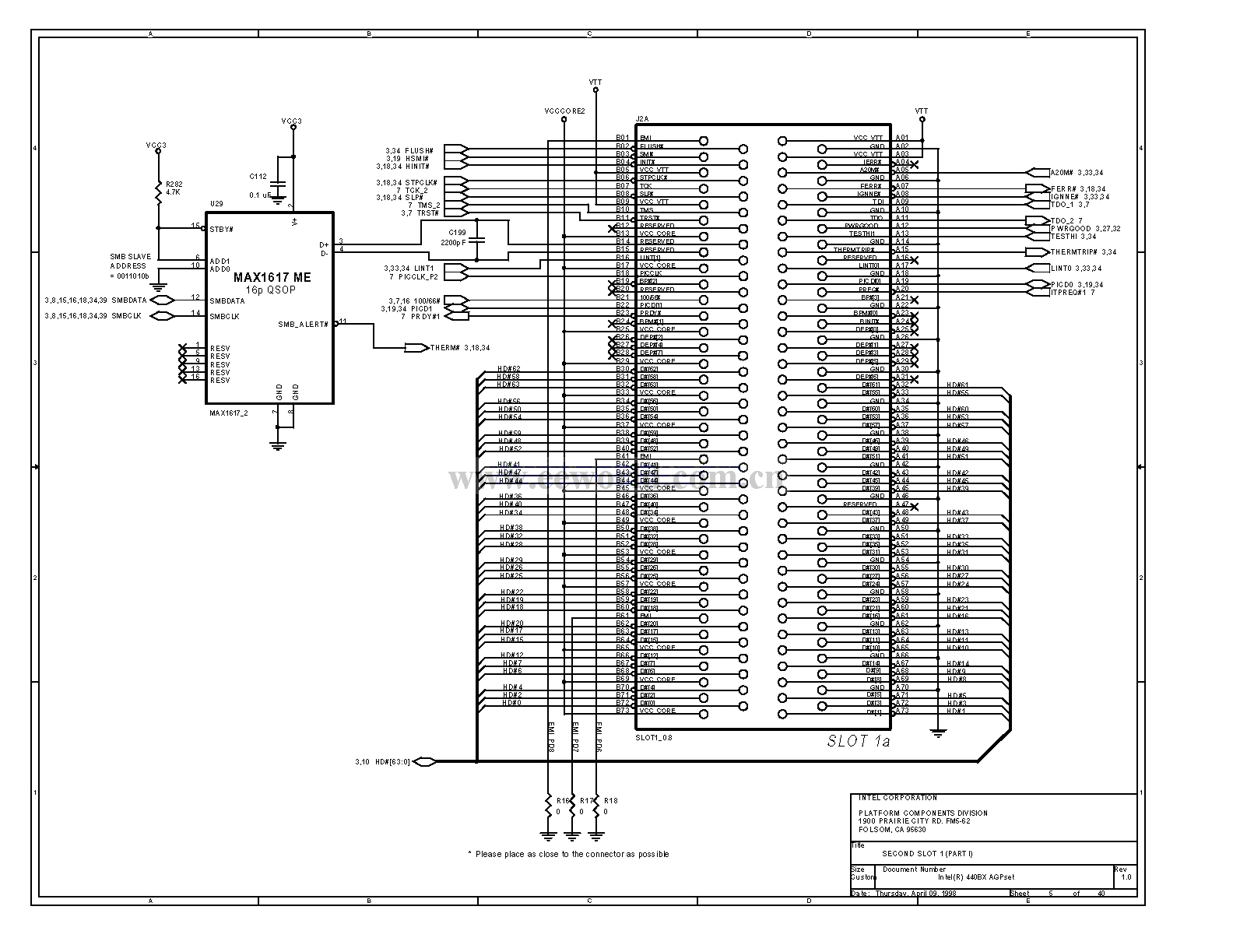The image size is (1233, 952).
Task: Click the Intel(R) 440BX AGPset document number
Action: 976,877
